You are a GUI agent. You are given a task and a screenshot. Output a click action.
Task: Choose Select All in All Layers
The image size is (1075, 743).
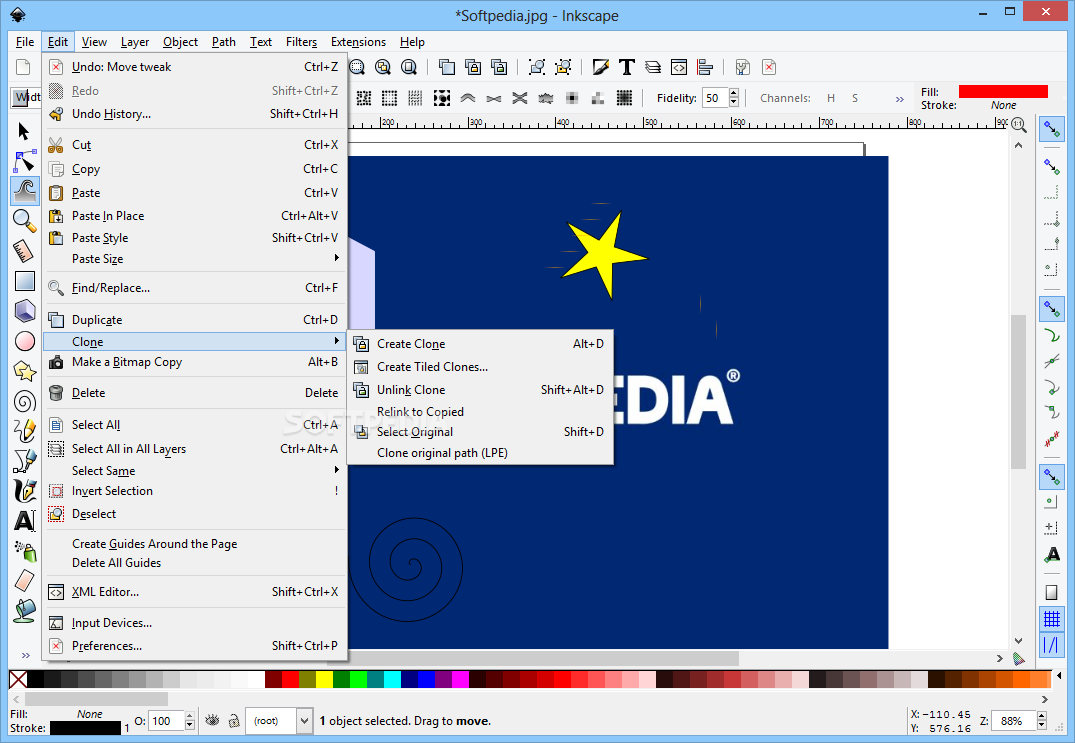(195, 449)
